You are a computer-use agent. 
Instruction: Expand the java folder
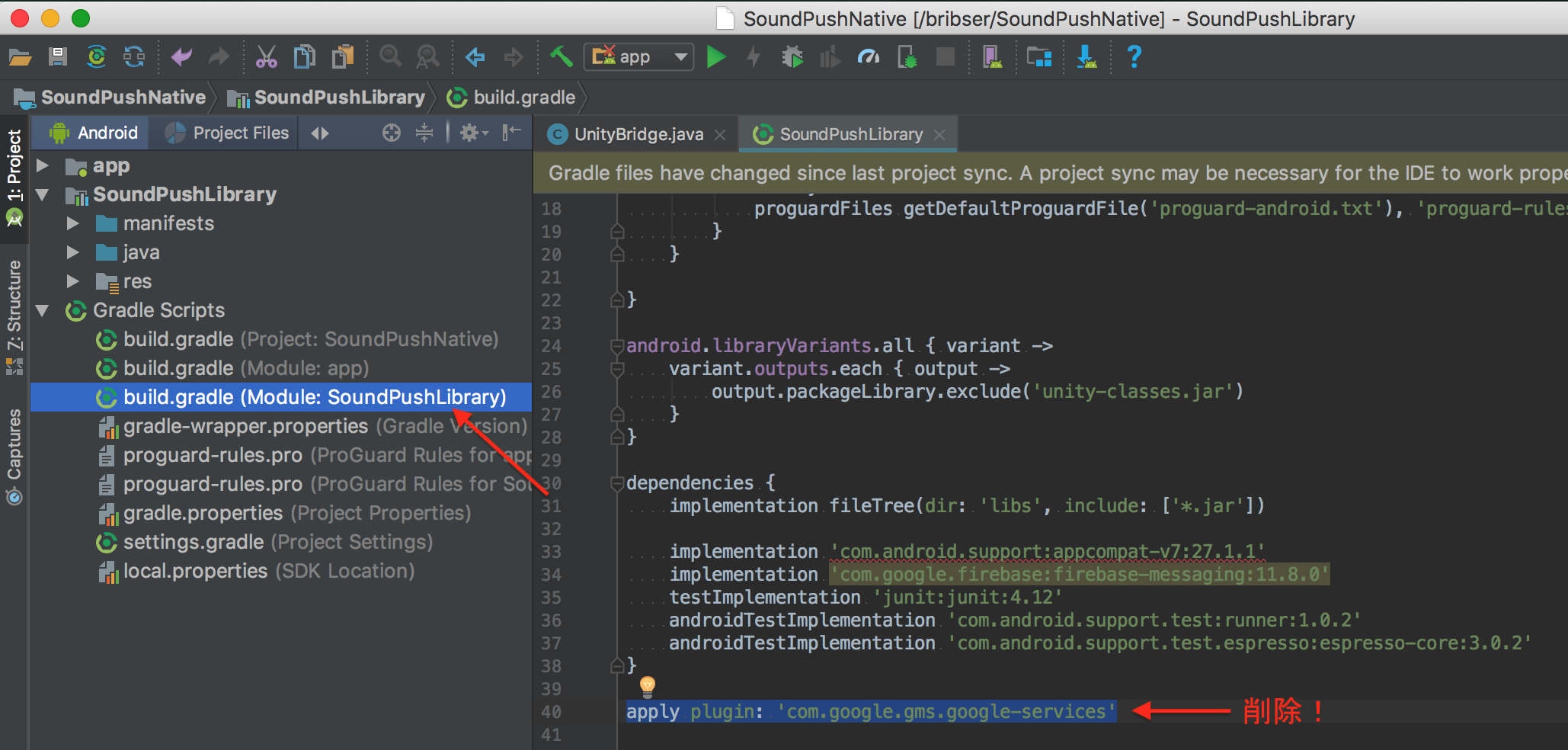click(73, 253)
